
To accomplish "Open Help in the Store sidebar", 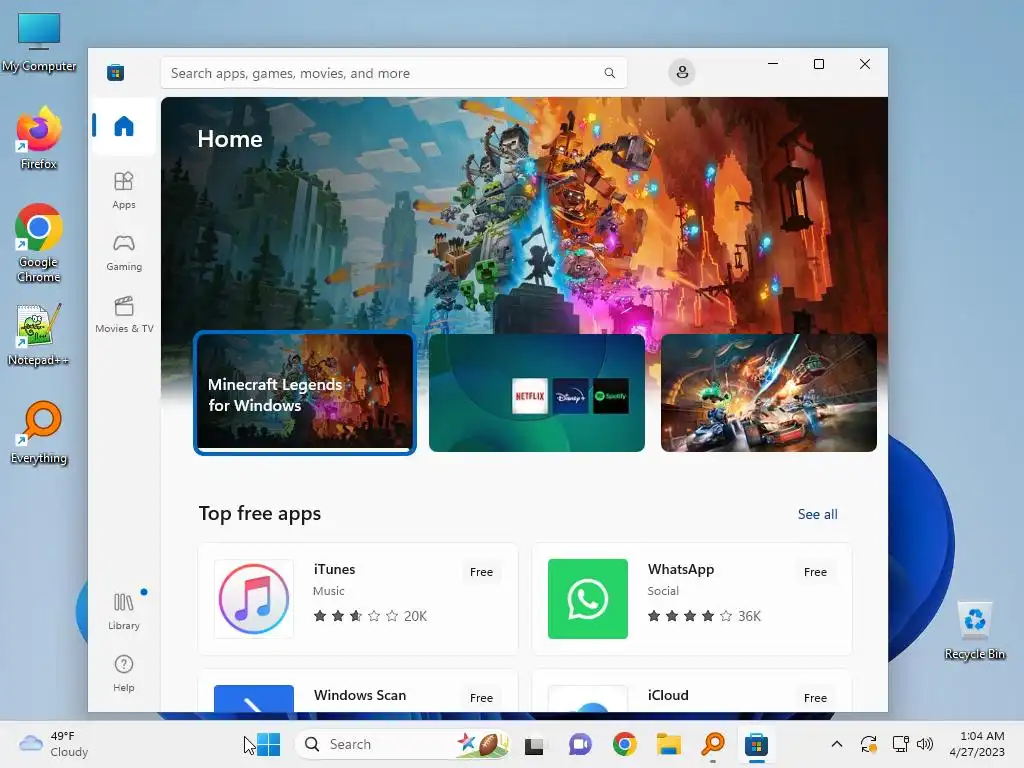I will [x=123, y=673].
